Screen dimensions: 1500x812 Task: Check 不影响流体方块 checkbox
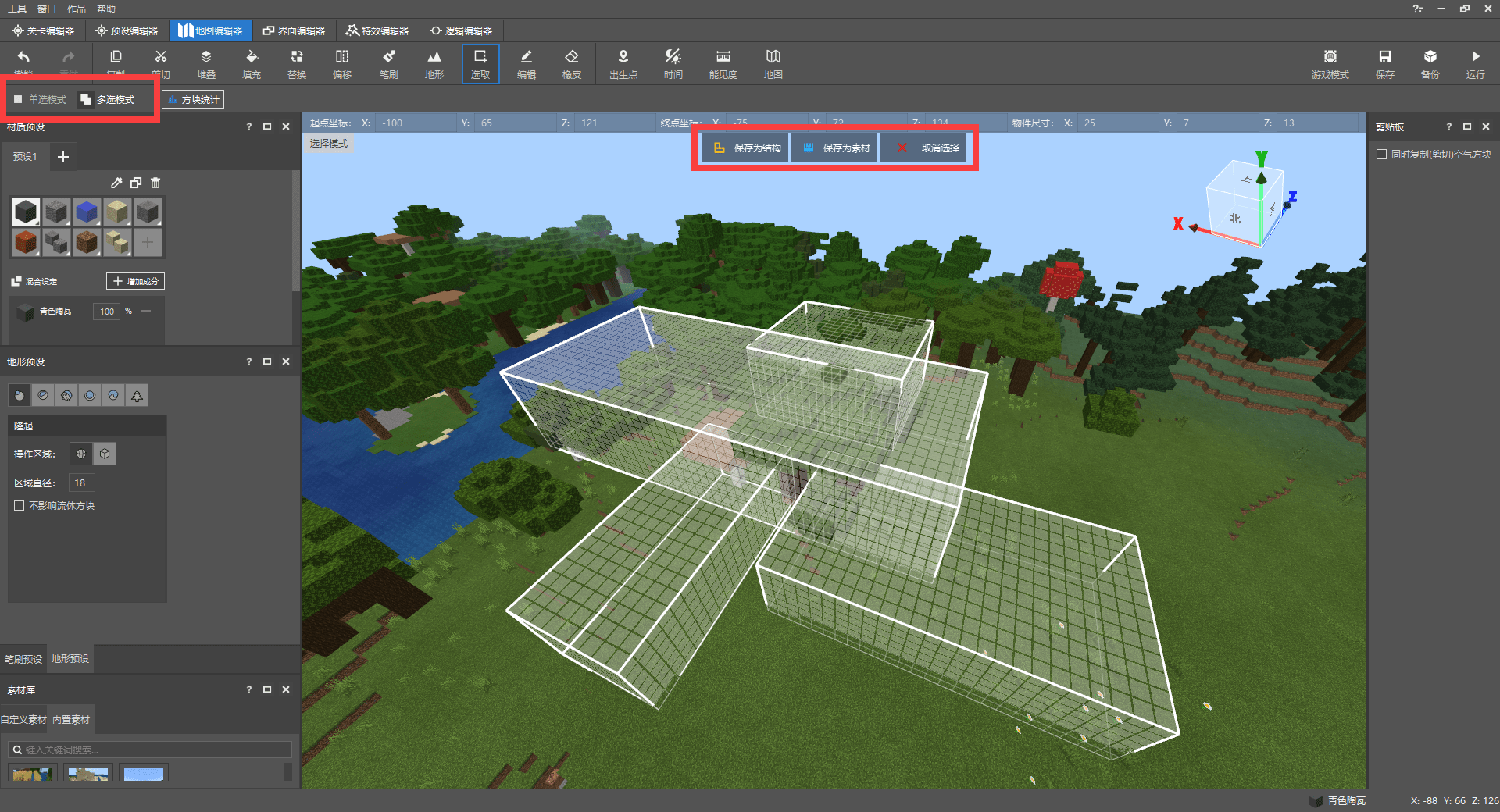[20, 506]
